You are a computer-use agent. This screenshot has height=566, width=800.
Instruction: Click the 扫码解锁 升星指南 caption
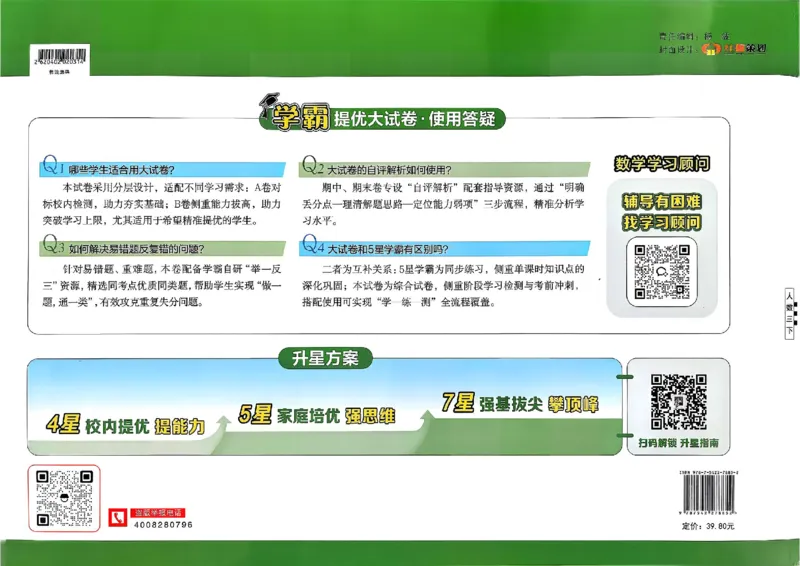coord(679,443)
